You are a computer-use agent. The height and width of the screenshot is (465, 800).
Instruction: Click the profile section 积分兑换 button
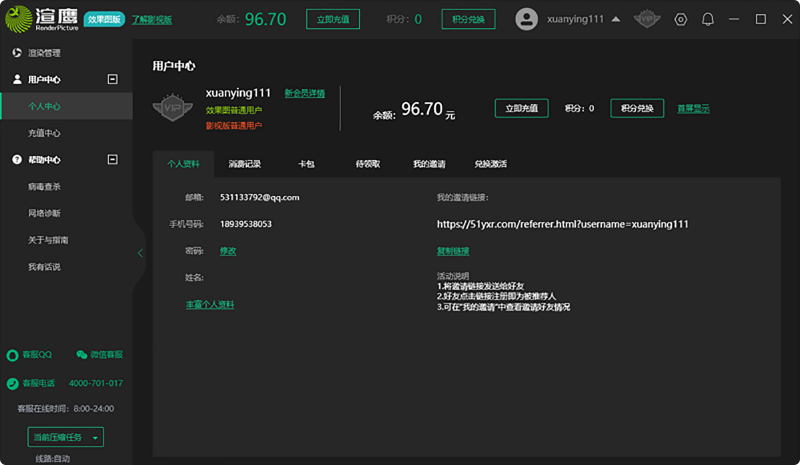pos(637,108)
